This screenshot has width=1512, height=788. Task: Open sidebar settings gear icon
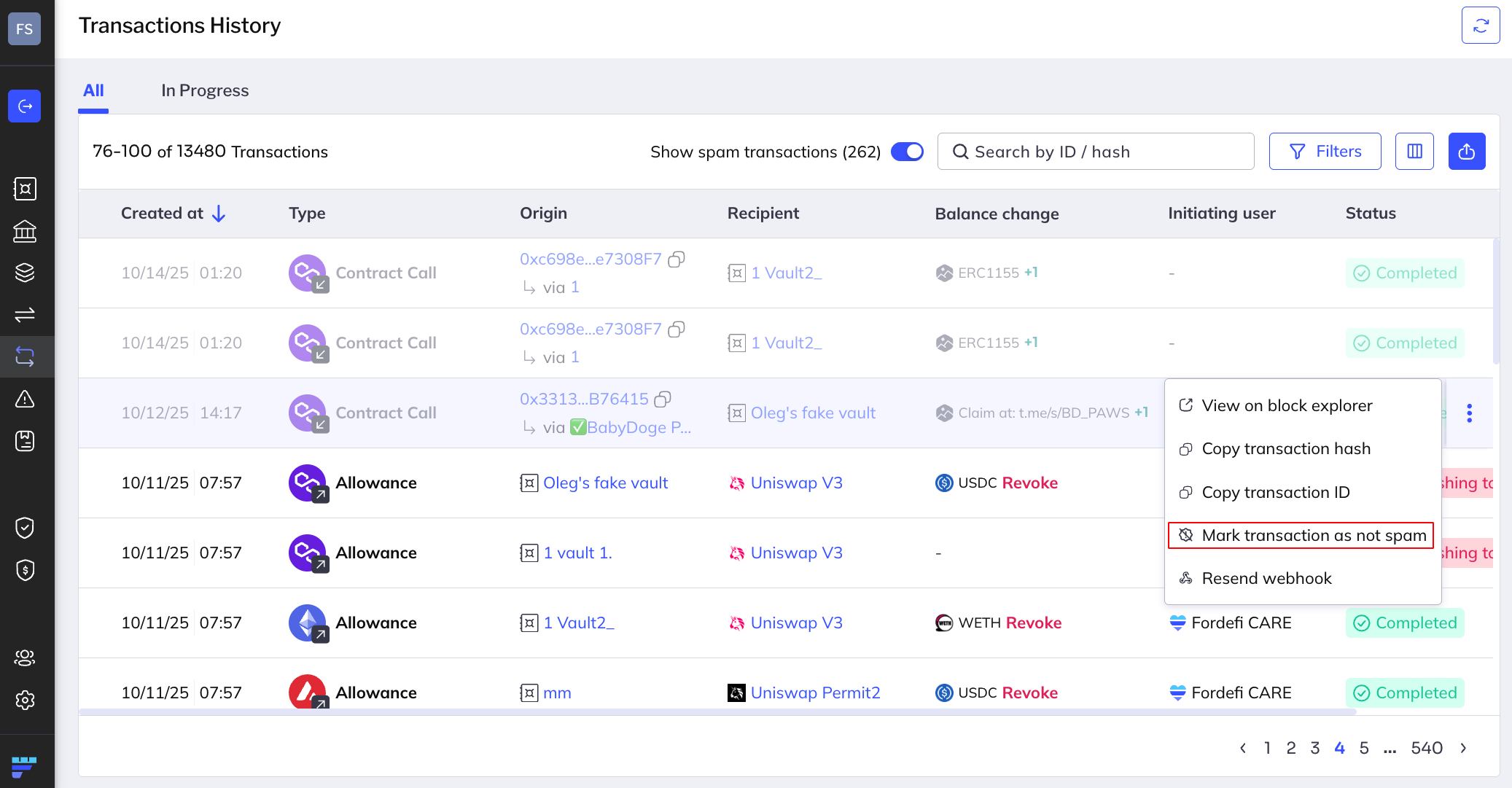(x=25, y=700)
